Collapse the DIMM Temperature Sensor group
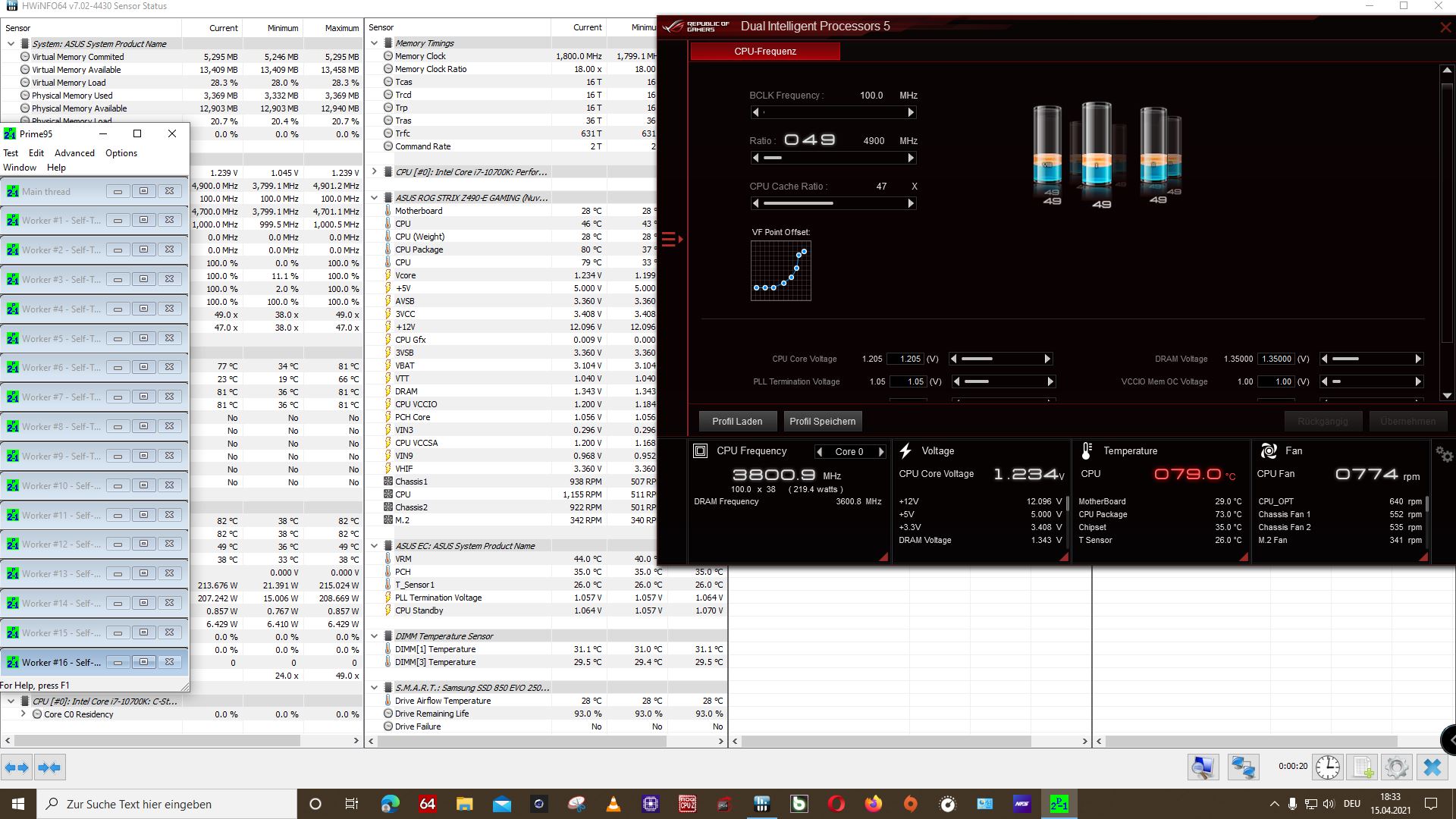This screenshot has height=819, width=1456. point(375,636)
